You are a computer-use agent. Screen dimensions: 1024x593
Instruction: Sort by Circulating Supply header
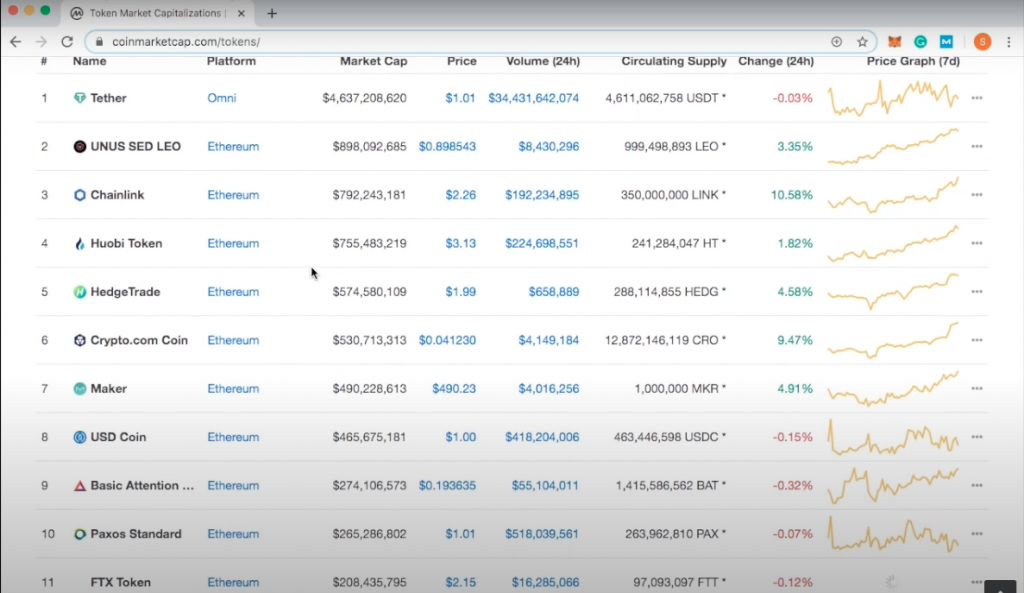674,61
